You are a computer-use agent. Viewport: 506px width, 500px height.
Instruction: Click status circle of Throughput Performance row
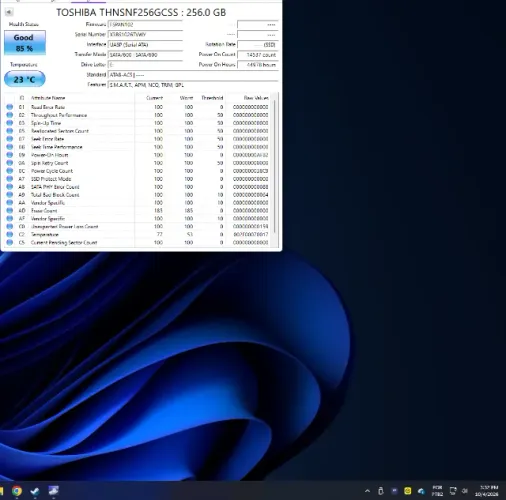click(x=10, y=115)
